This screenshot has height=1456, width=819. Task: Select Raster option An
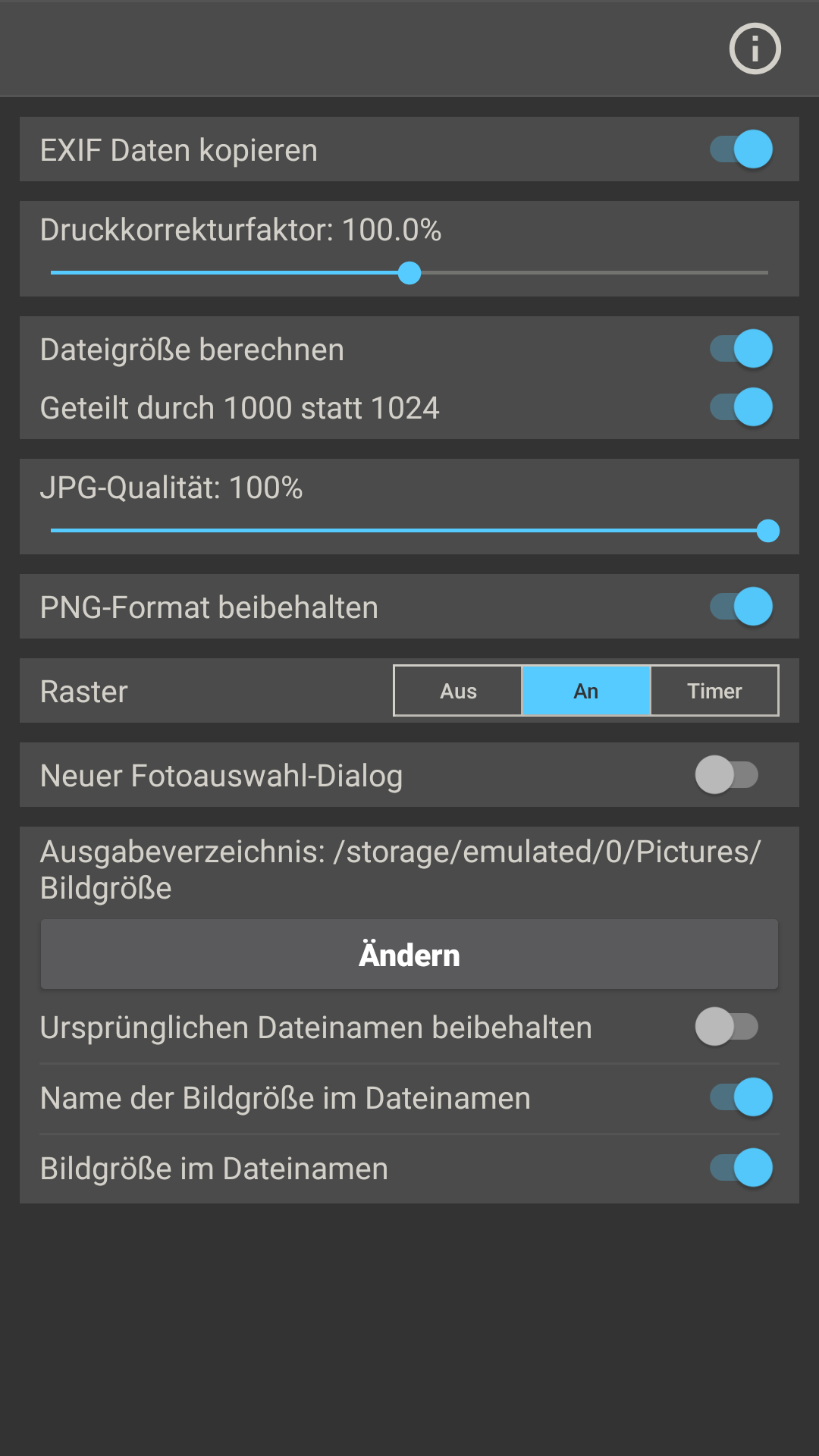[585, 691]
